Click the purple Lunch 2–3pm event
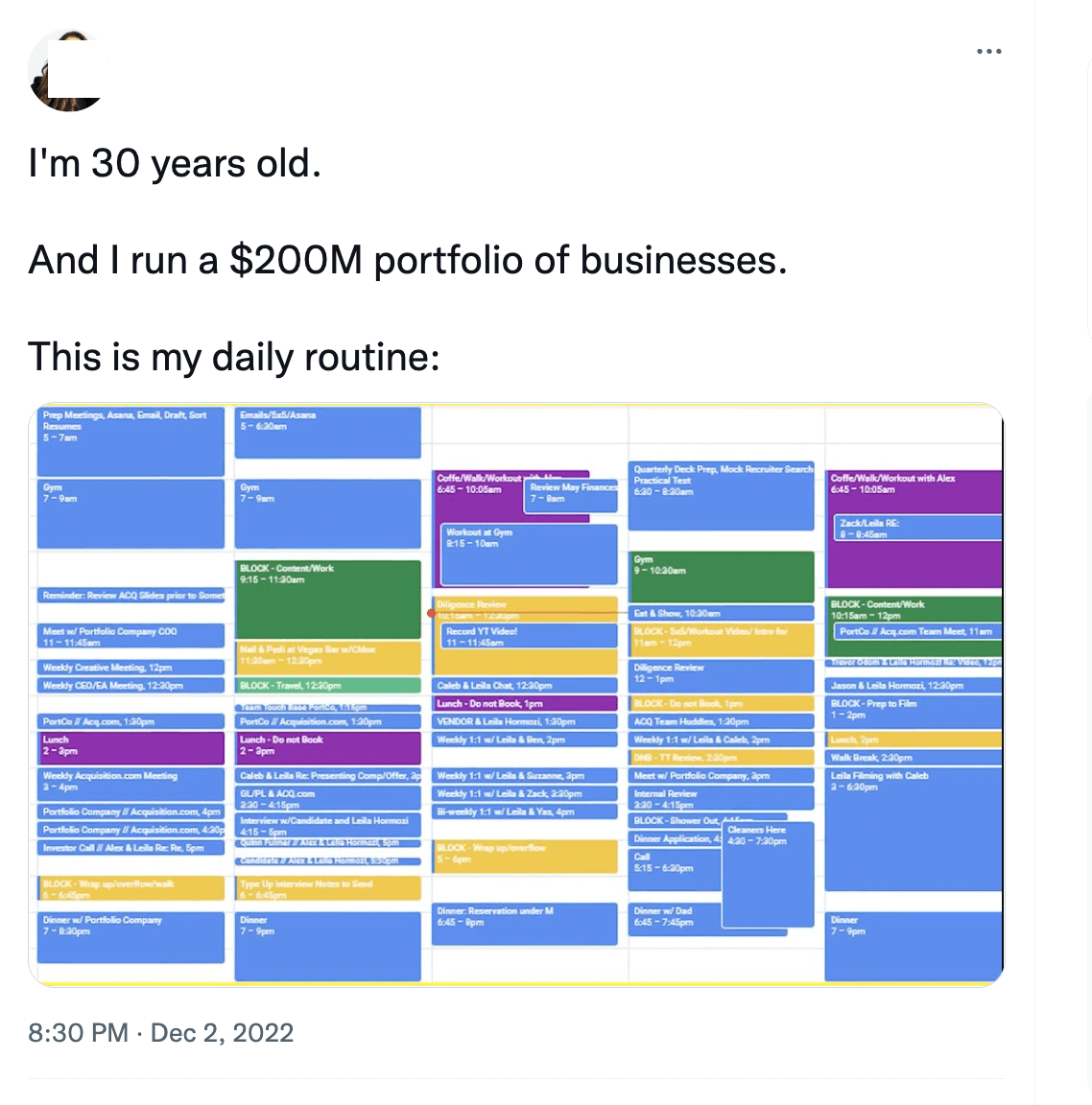 pyautogui.click(x=131, y=748)
